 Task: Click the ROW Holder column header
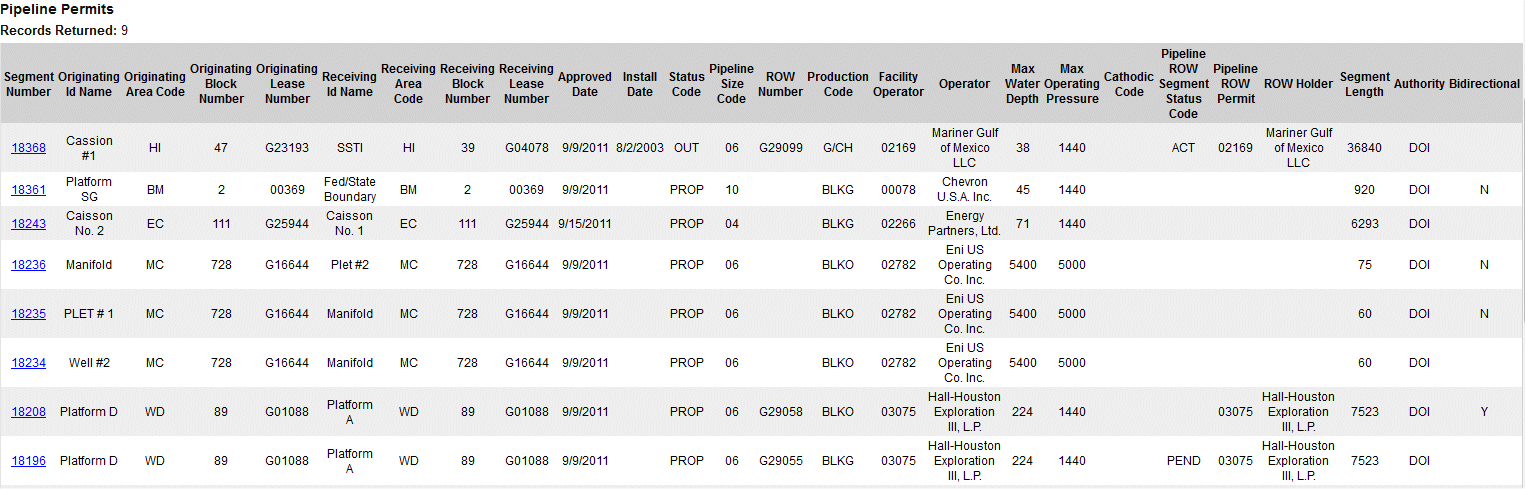click(x=1298, y=84)
